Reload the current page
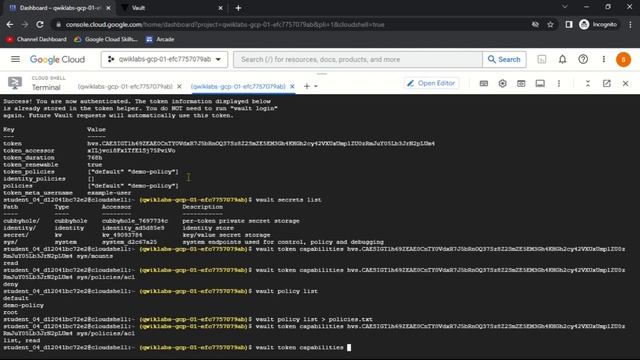 pos(40,24)
